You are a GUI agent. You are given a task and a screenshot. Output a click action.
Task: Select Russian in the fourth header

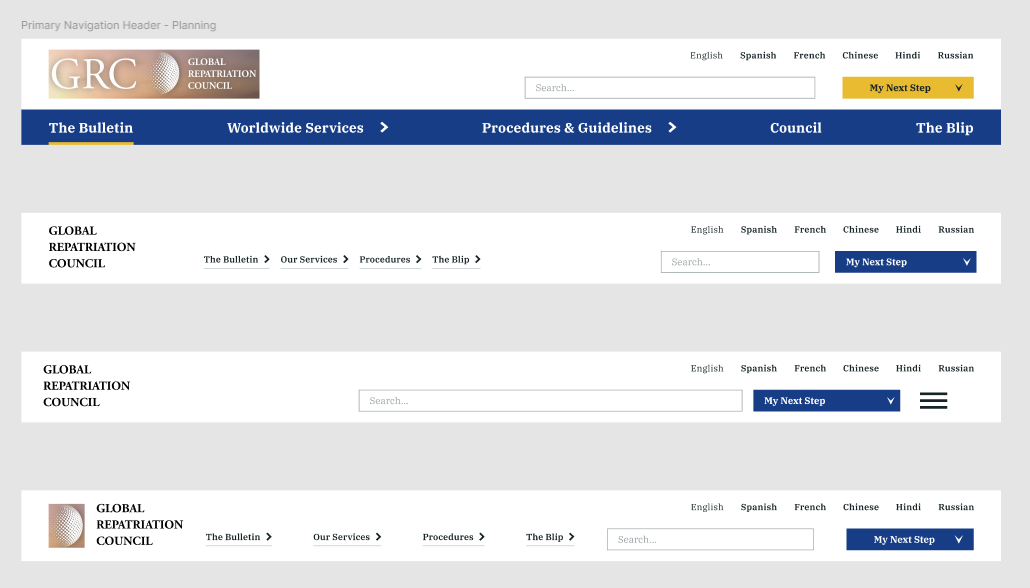tap(956, 507)
